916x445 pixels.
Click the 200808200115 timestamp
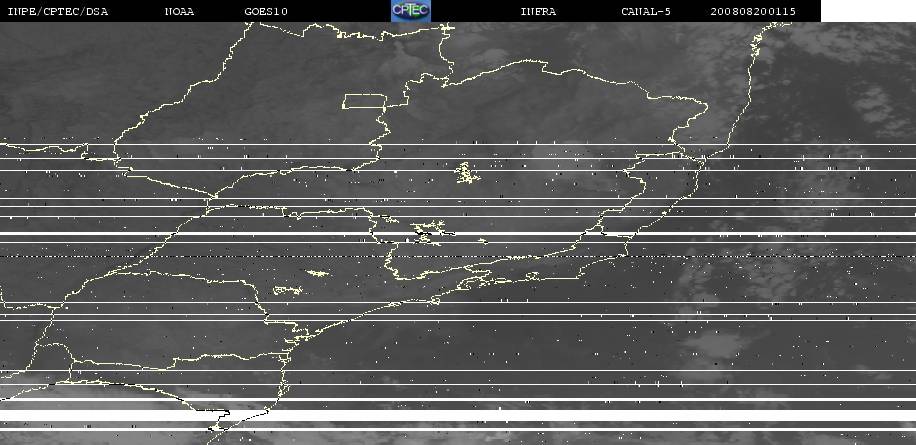[753, 11]
